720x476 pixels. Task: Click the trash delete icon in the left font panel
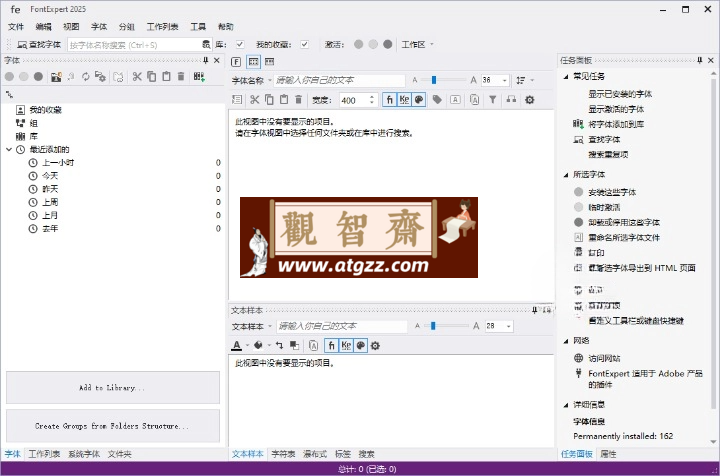point(181,77)
